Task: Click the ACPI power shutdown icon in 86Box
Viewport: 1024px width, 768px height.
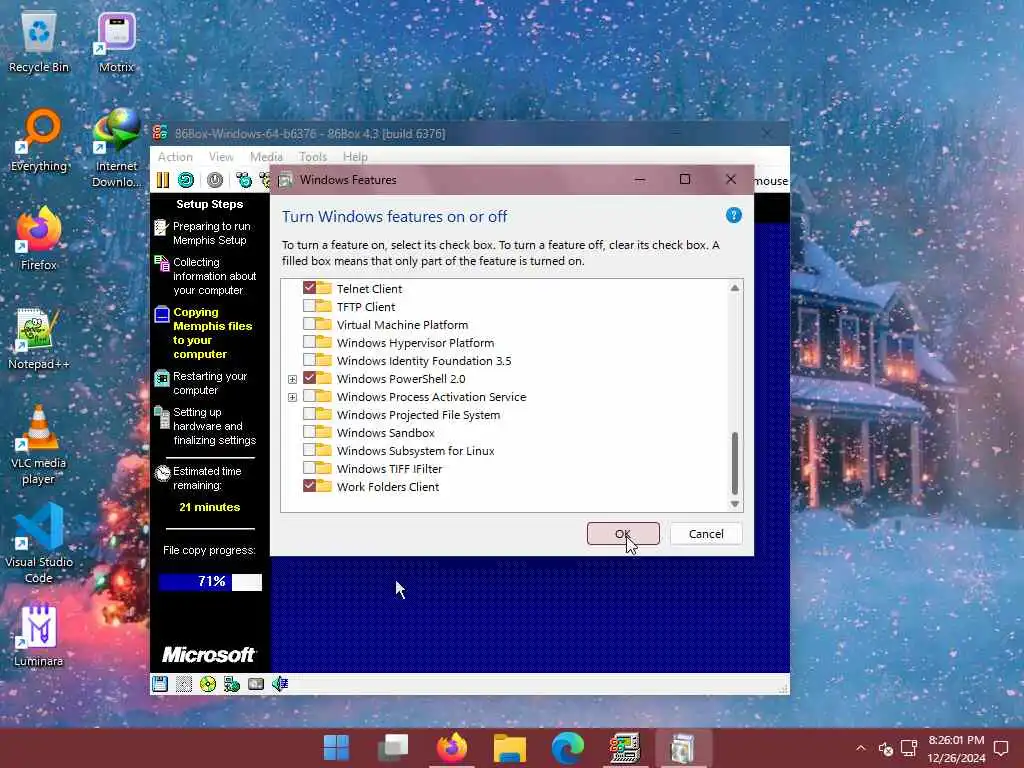Action: [215, 180]
